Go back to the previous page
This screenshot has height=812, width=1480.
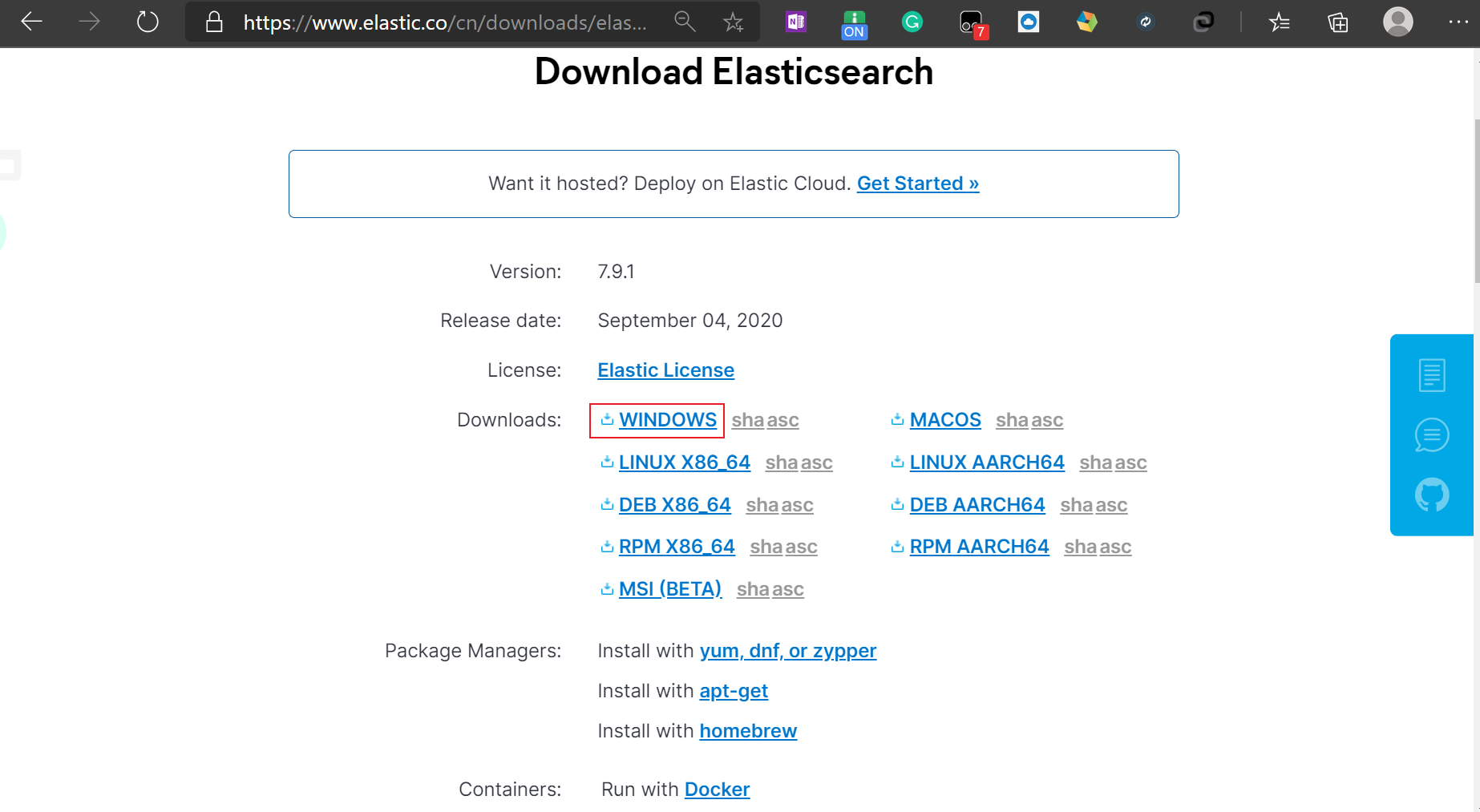tap(32, 22)
